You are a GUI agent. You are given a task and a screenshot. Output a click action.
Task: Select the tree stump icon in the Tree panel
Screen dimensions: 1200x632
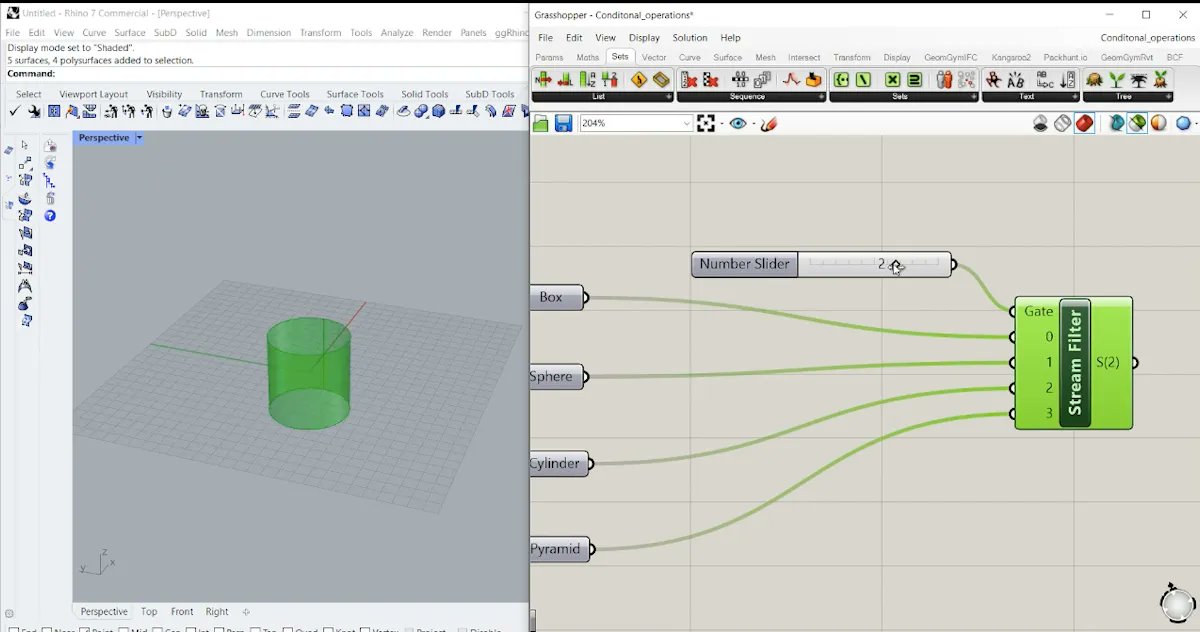[1094, 79]
